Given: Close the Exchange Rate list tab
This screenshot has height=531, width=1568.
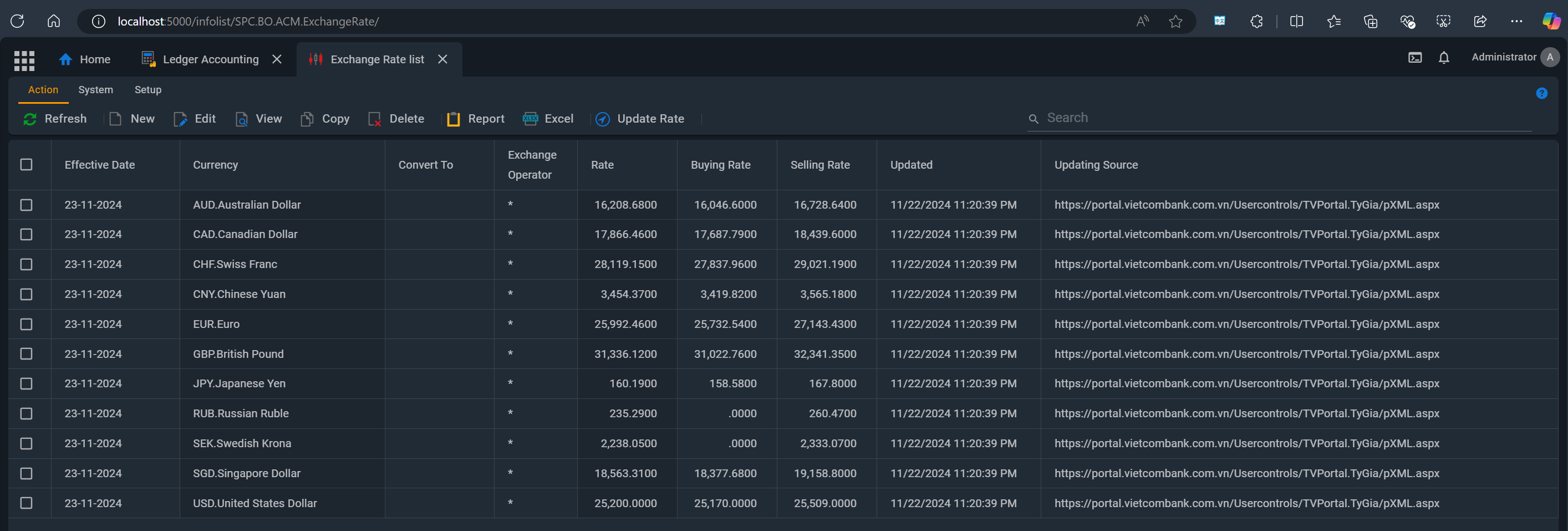Looking at the screenshot, I should [x=442, y=59].
